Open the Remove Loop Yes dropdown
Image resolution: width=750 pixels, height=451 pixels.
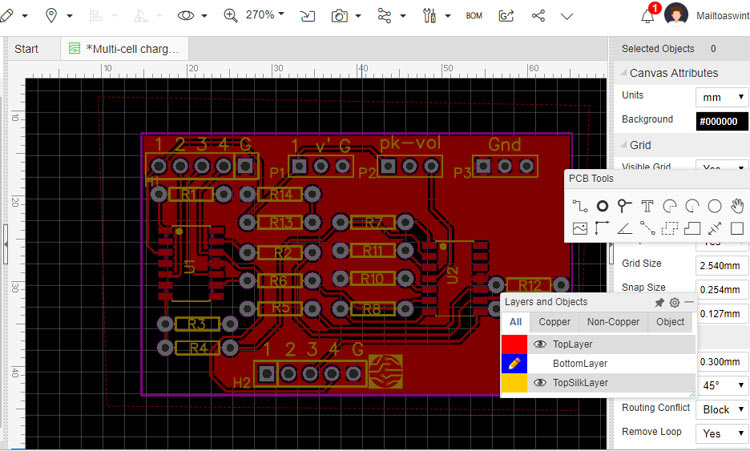click(722, 433)
